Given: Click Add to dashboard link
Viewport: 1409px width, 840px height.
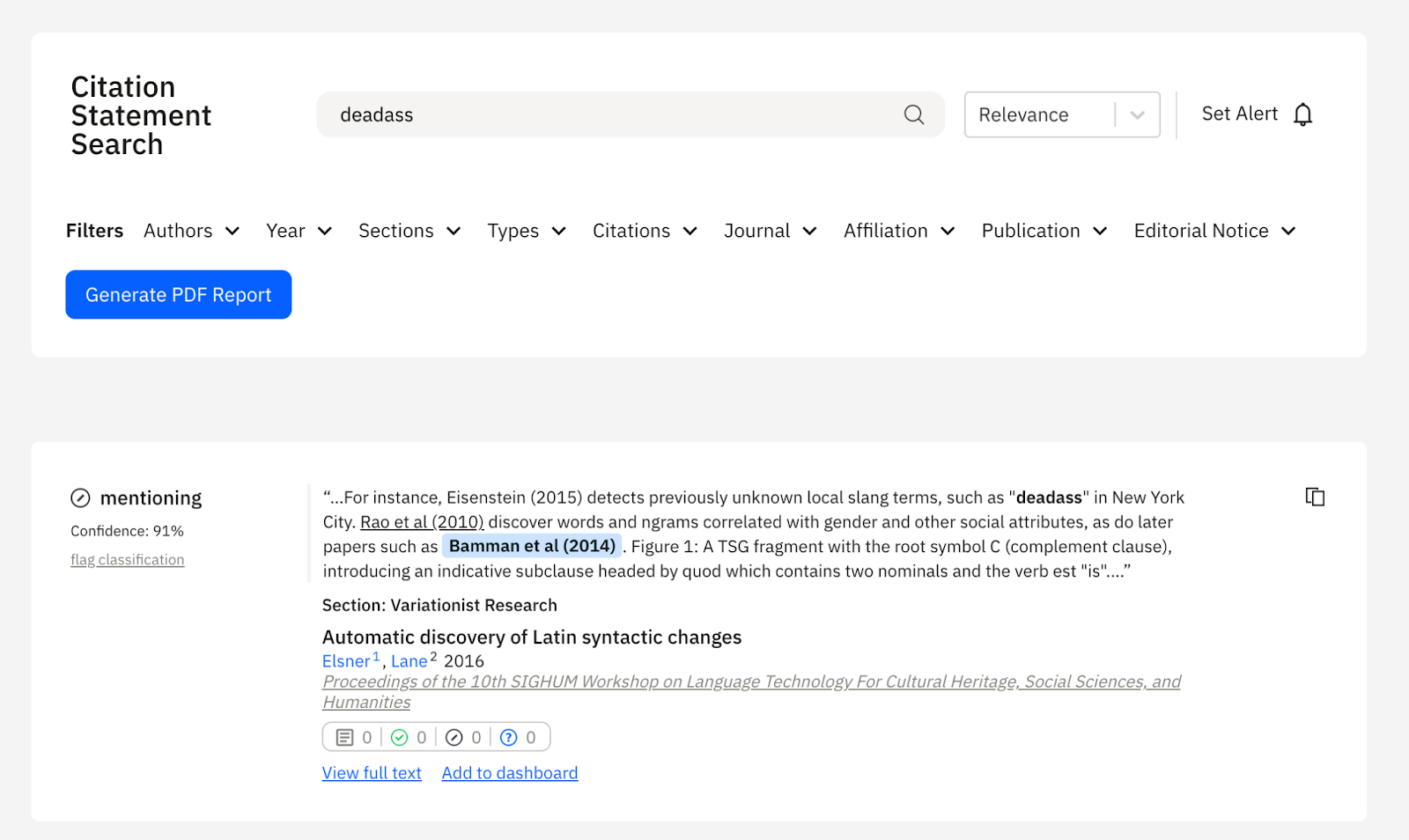Looking at the screenshot, I should (510, 773).
